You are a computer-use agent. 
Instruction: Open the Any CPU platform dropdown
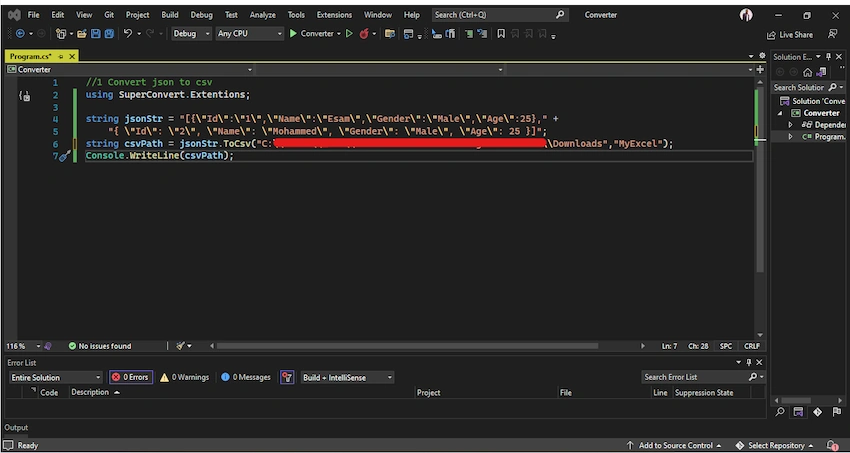249,34
